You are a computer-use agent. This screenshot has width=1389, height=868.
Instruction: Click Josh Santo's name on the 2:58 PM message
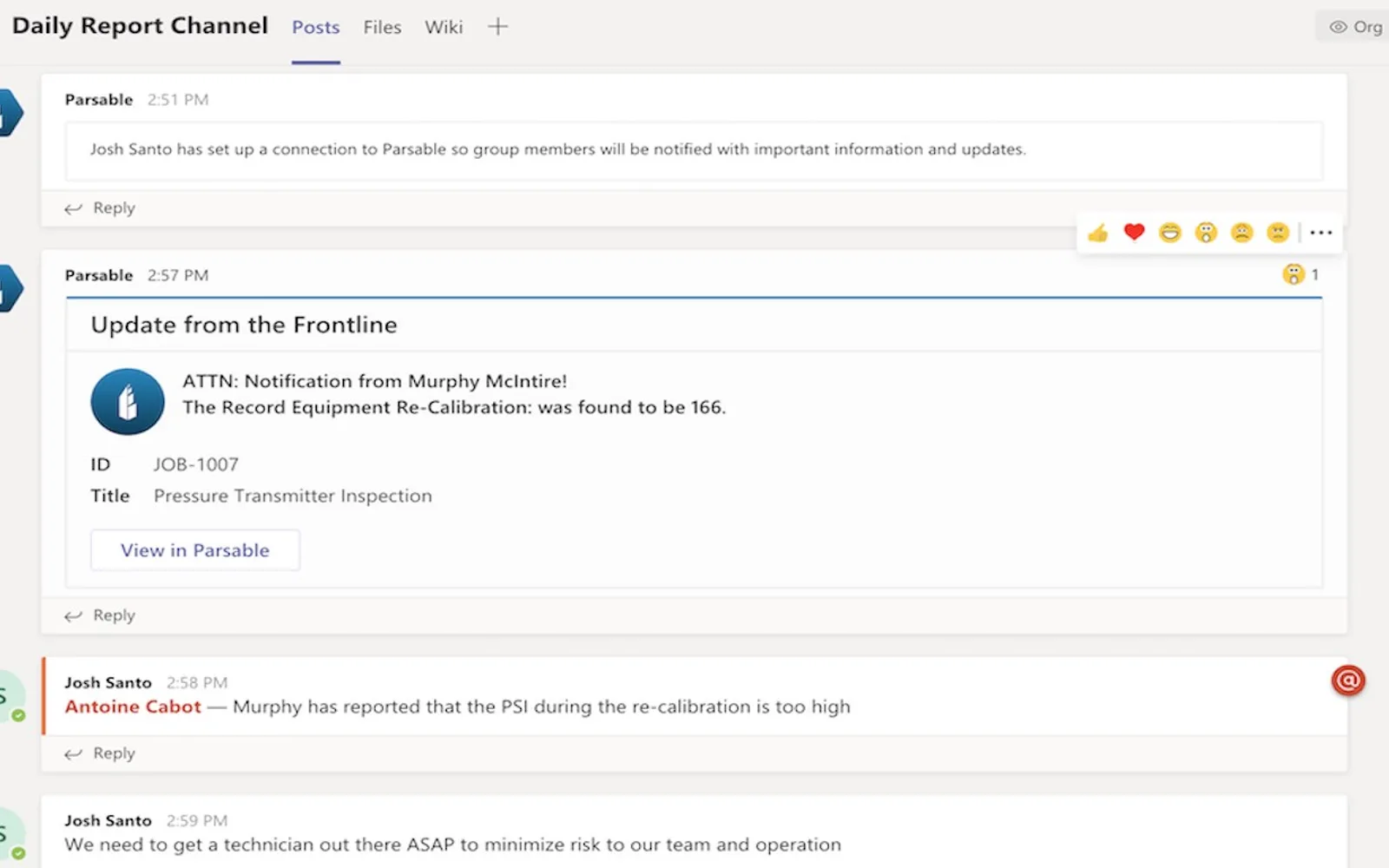108,683
